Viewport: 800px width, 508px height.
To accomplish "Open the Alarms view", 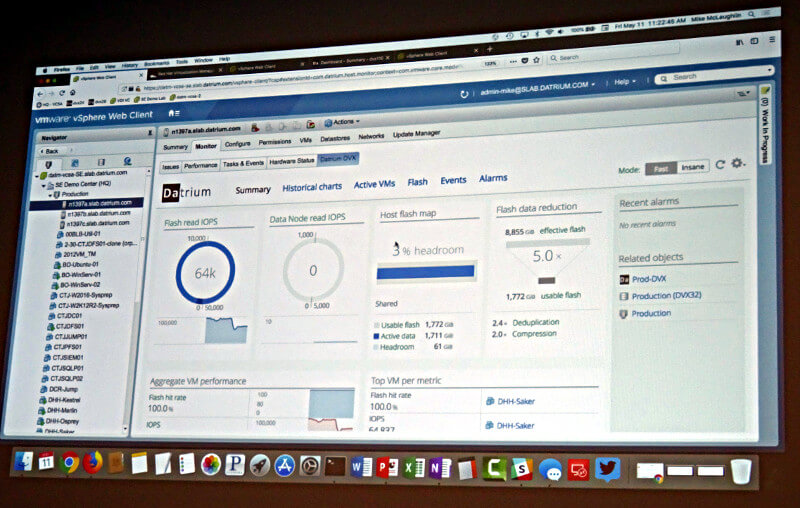I will (493, 178).
